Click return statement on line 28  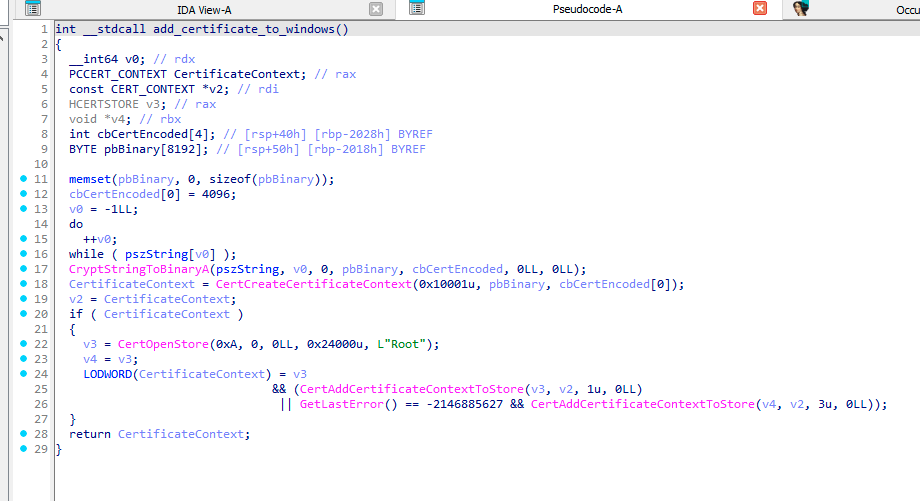(160, 434)
